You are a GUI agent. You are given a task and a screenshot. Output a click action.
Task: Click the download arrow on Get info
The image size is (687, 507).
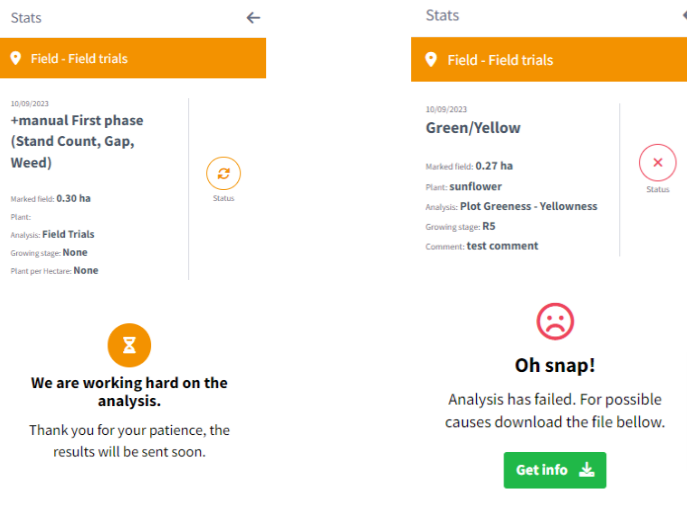pos(586,470)
